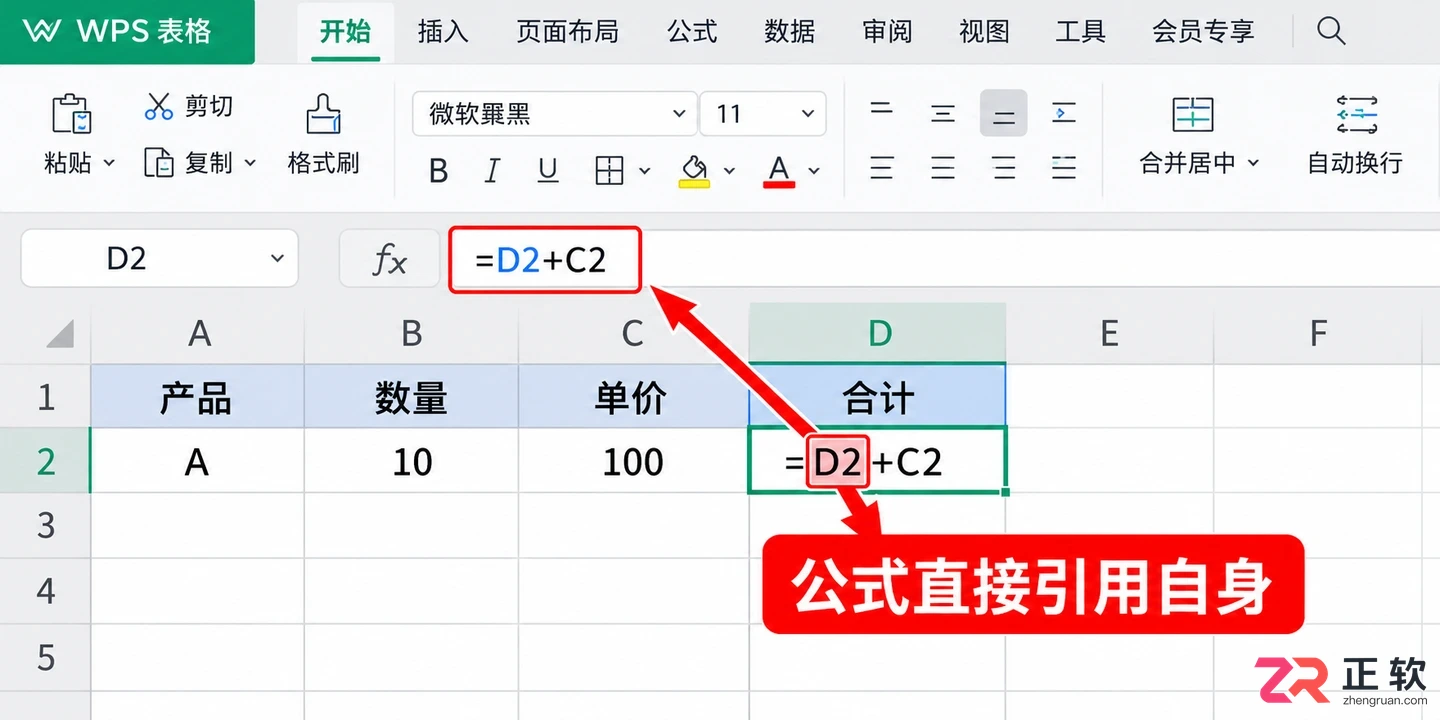Select row header 3
The height and width of the screenshot is (720, 1440).
tap(45, 525)
